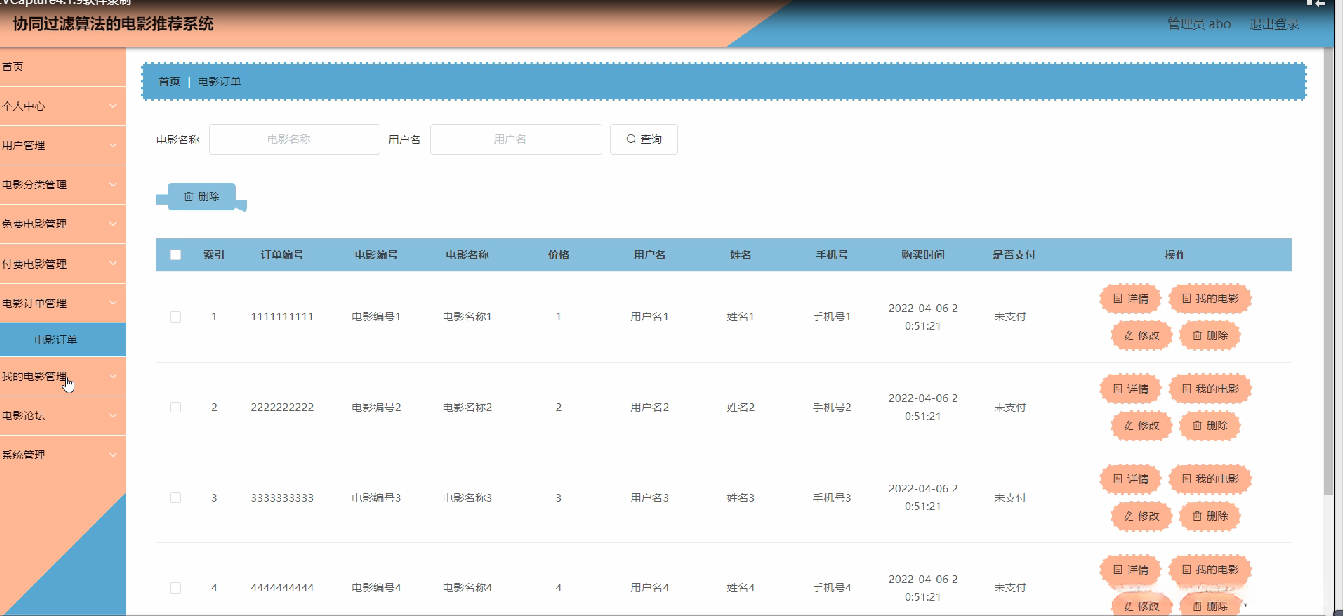Image resolution: width=1343 pixels, height=616 pixels.
Task: Open 详情 details for order row 1
Action: [x=1130, y=298]
